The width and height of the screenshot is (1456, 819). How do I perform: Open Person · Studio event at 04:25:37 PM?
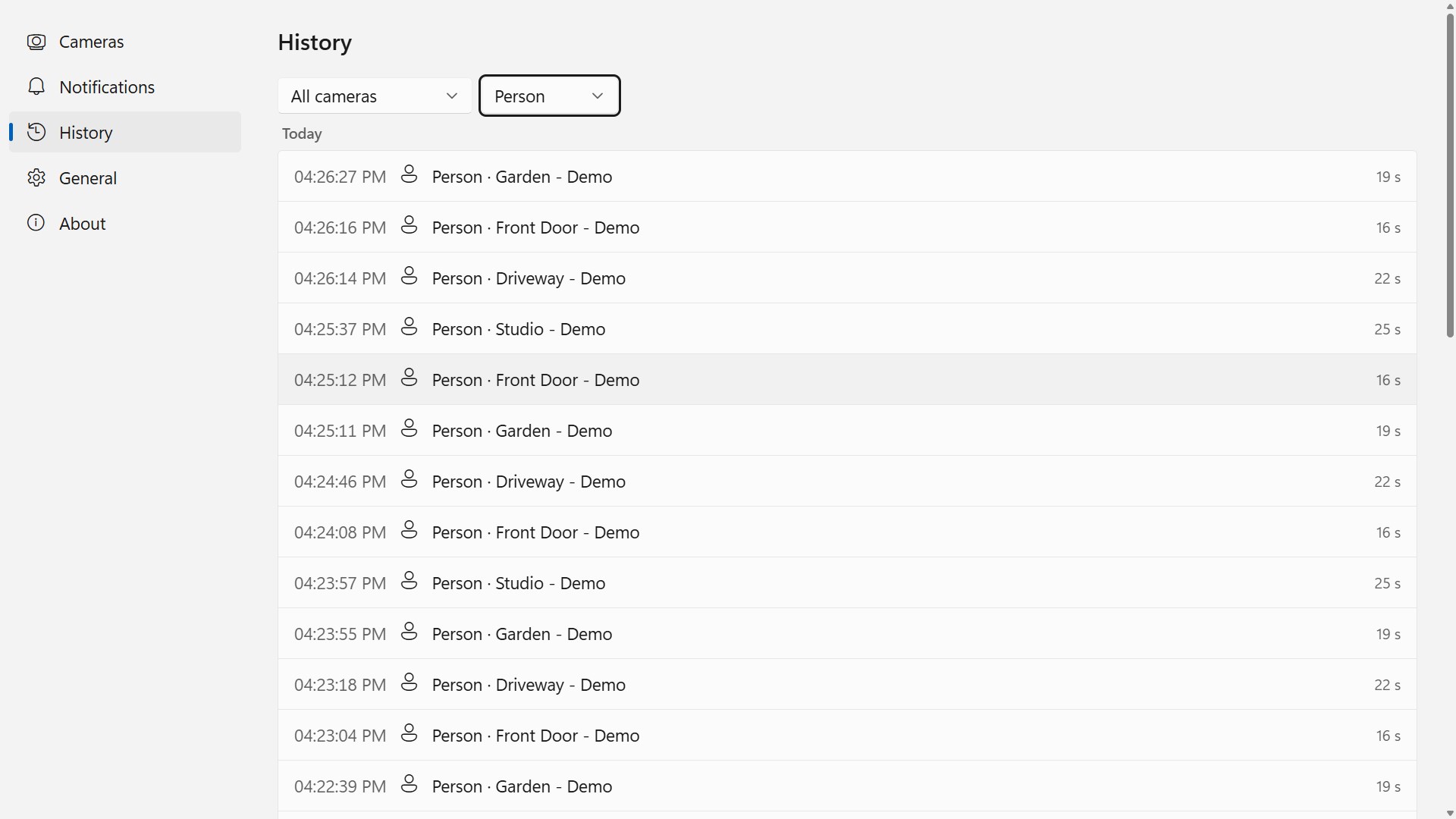[x=847, y=329]
